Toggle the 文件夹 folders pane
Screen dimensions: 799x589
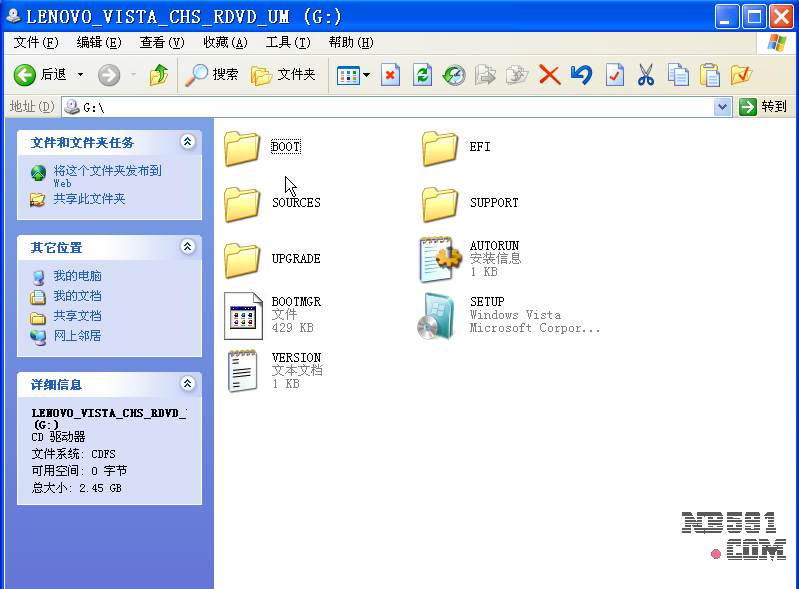[x=283, y=75]
